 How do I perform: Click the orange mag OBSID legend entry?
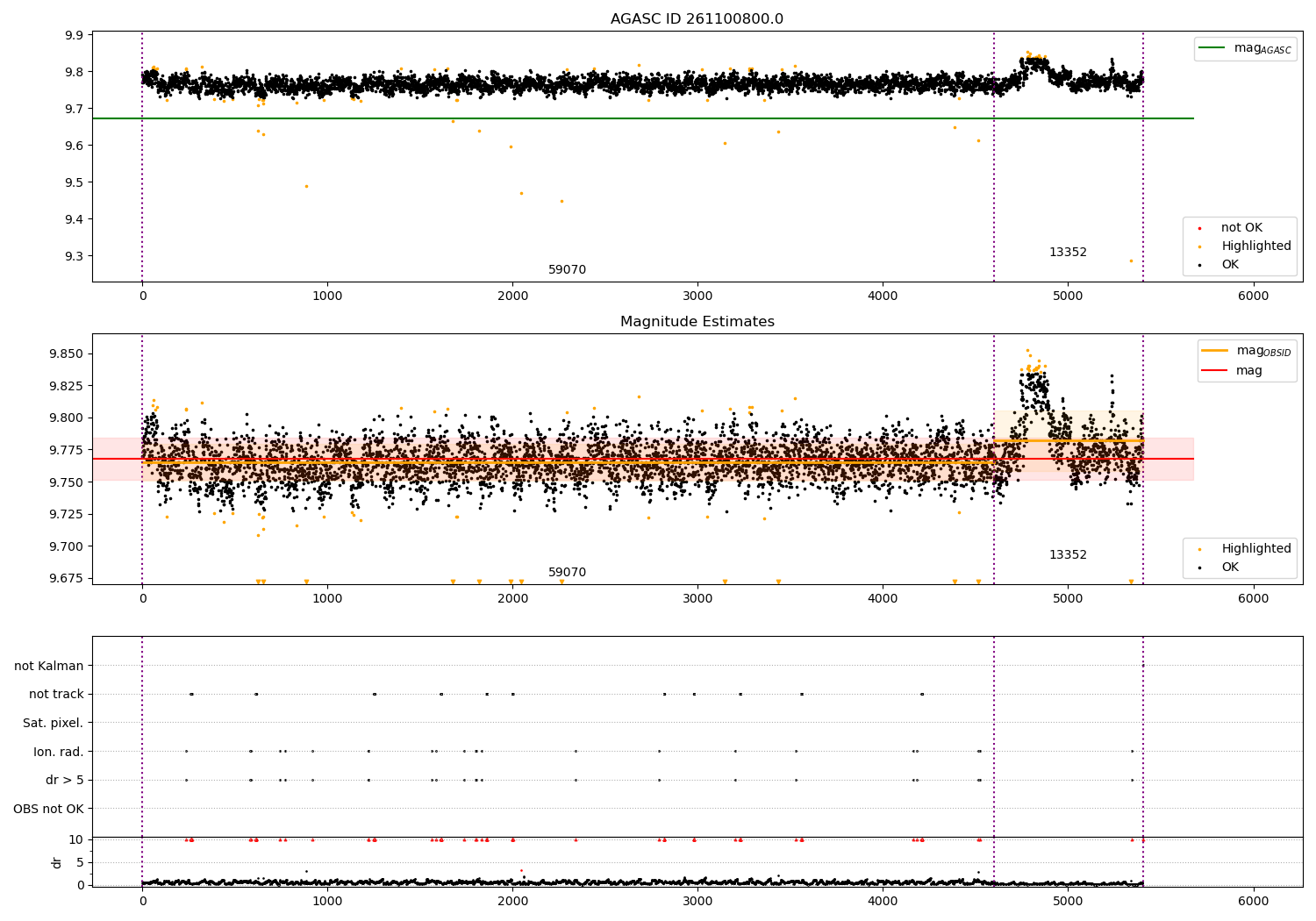[x=1247, y=351]
